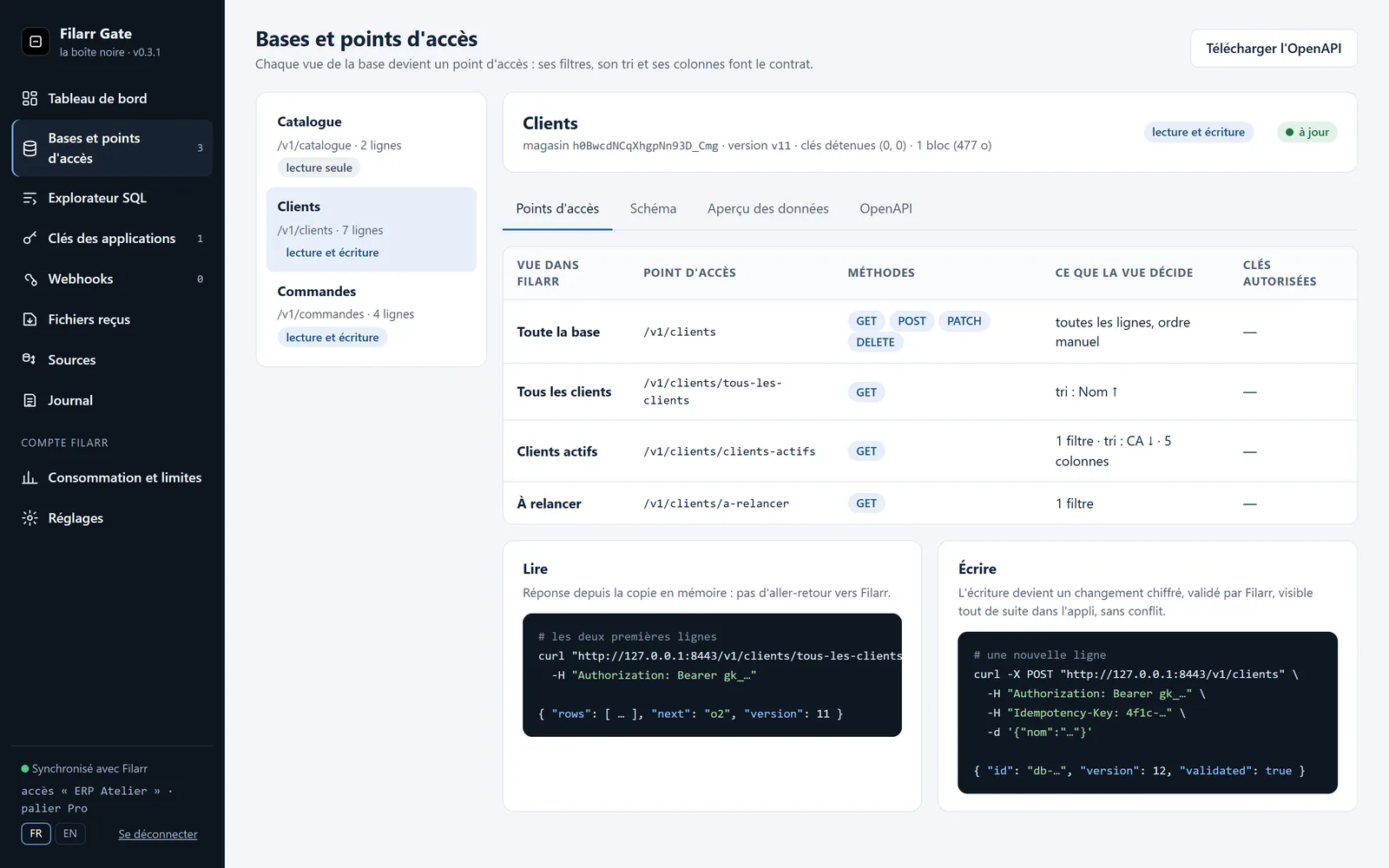Click the lecture seule badge under Catalogue
Screen dimensions: 1389x868
319,168
